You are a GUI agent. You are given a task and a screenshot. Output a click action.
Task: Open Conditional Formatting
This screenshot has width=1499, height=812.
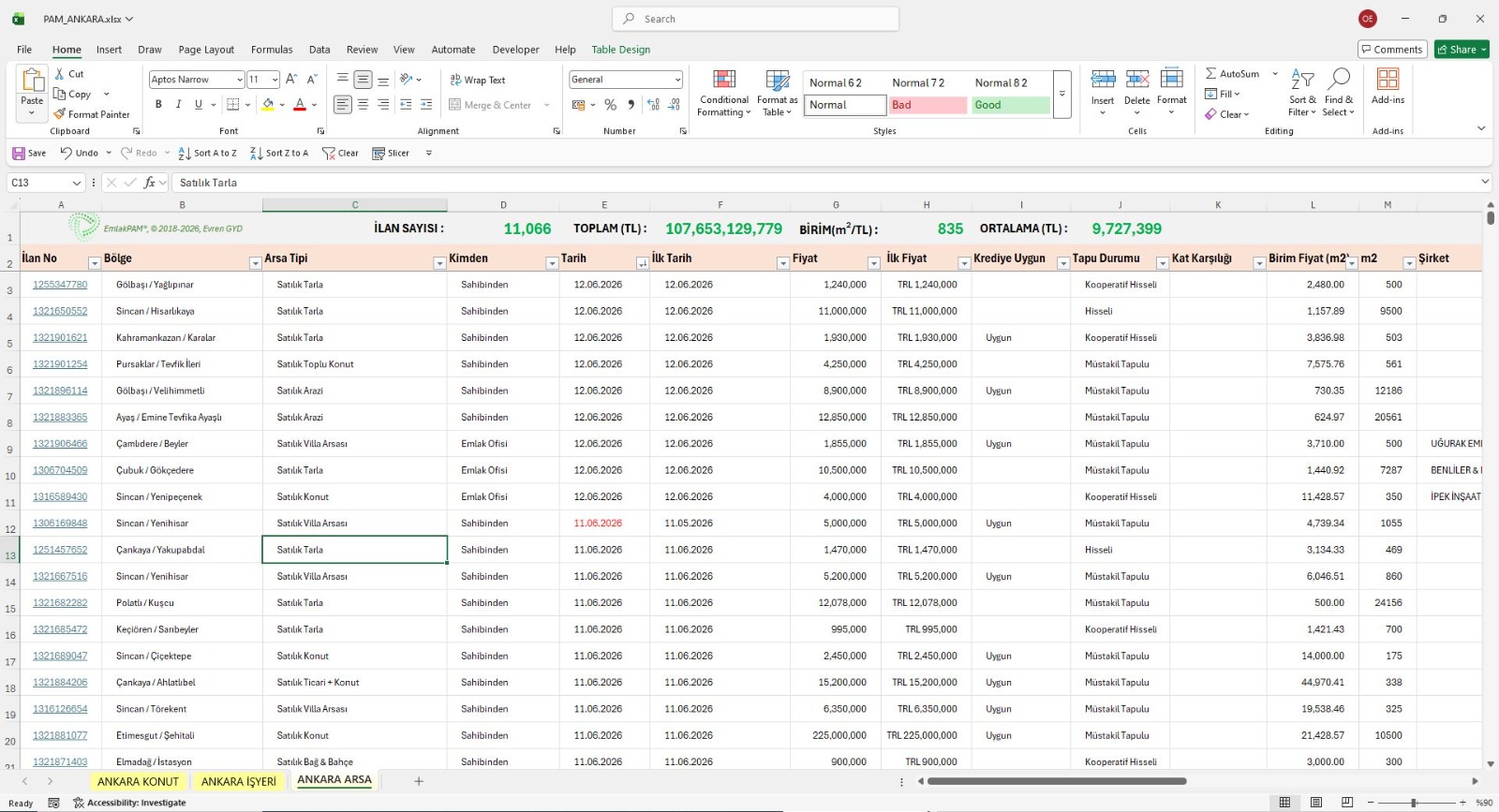[x=724, y=93]
